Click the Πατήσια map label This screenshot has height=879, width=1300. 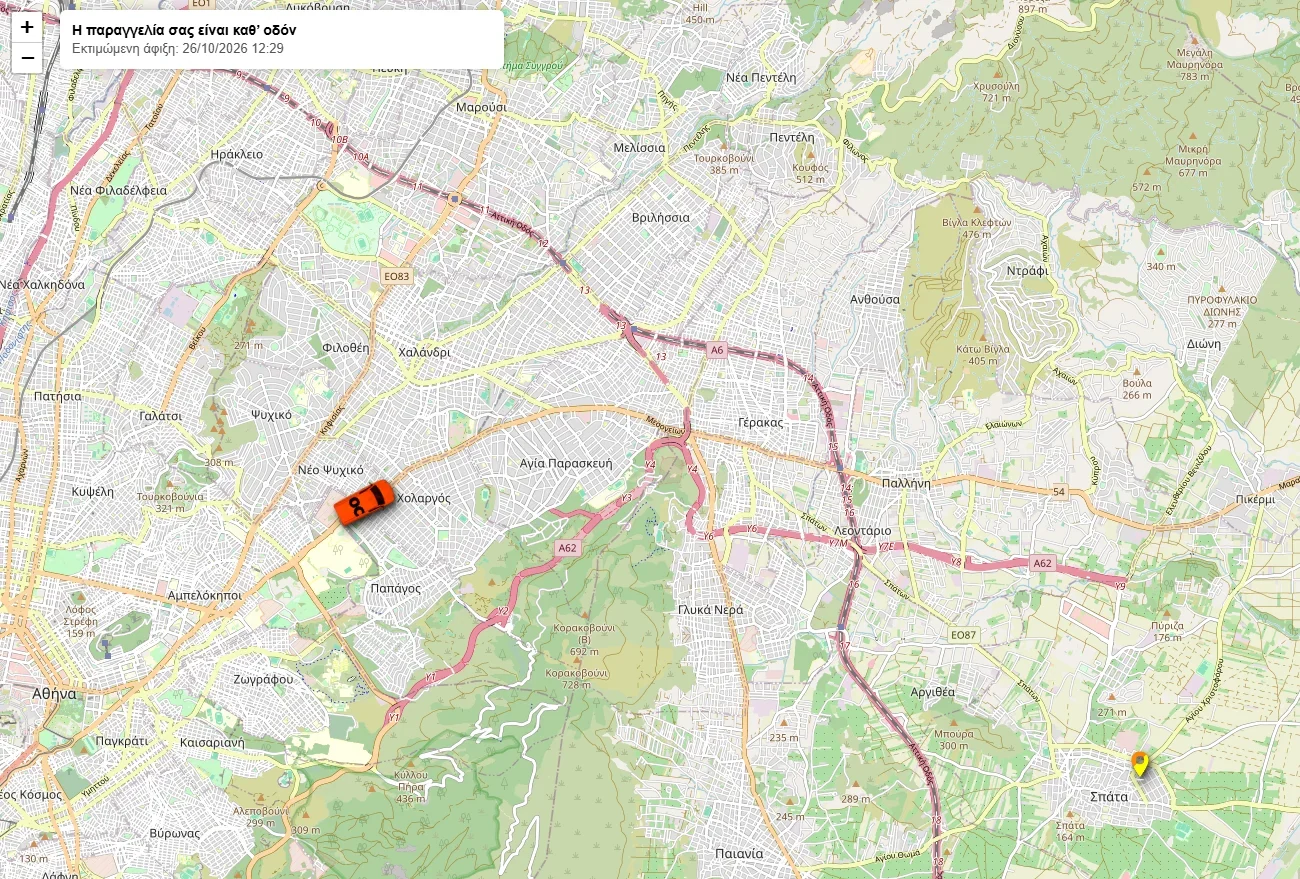pyautogui.click(x=57, y=396)
